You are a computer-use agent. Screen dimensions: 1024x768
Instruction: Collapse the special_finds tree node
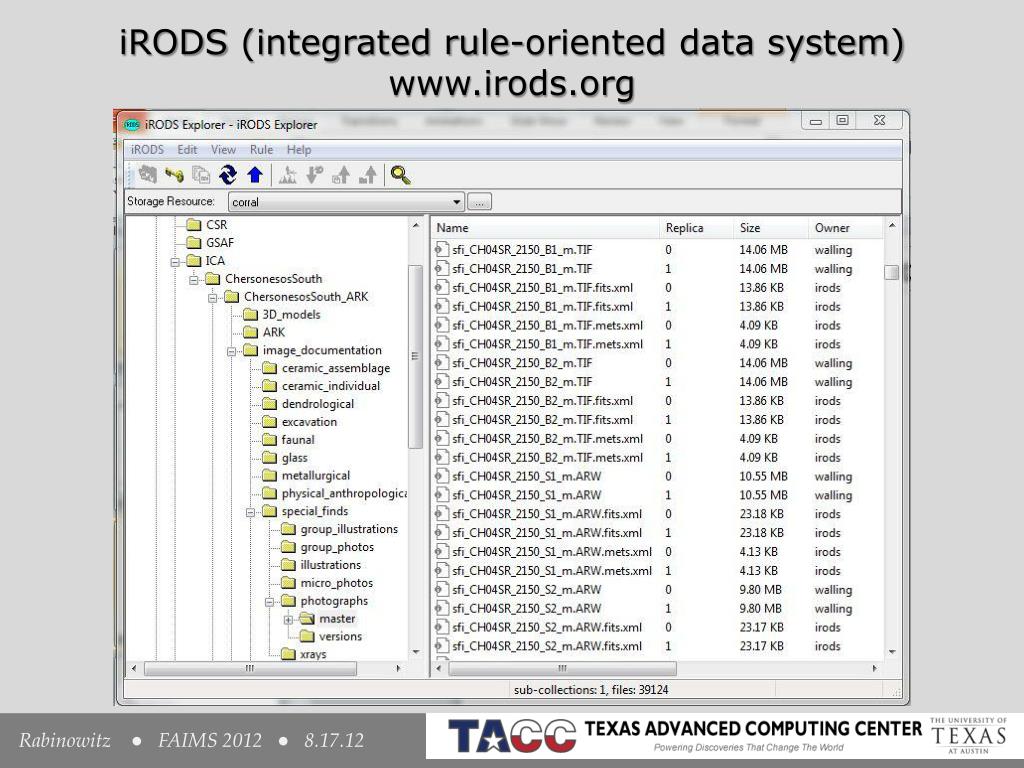pyautogui.click(x=250, y=513)
